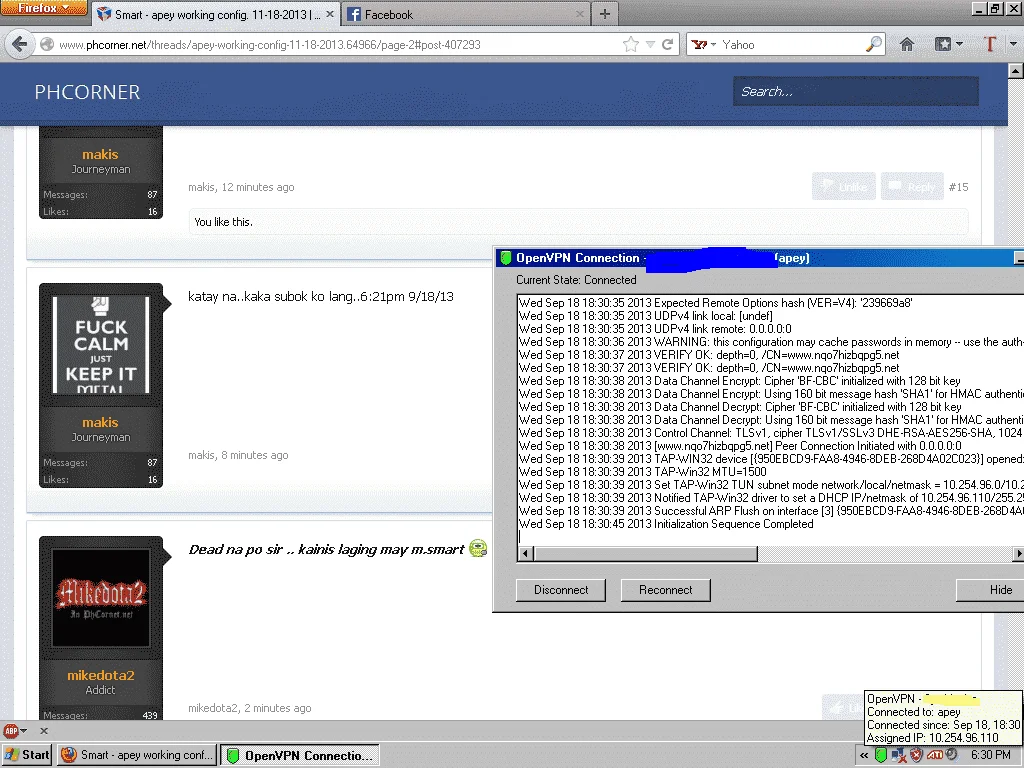
Task: Select the 'TAP-Win32 MTU=1500' log line
Action: coord(643,472)
